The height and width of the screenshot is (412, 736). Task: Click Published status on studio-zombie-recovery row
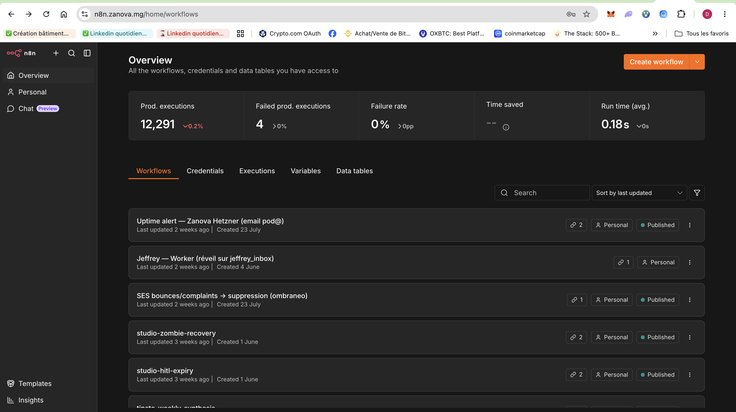tap(658, 337)
